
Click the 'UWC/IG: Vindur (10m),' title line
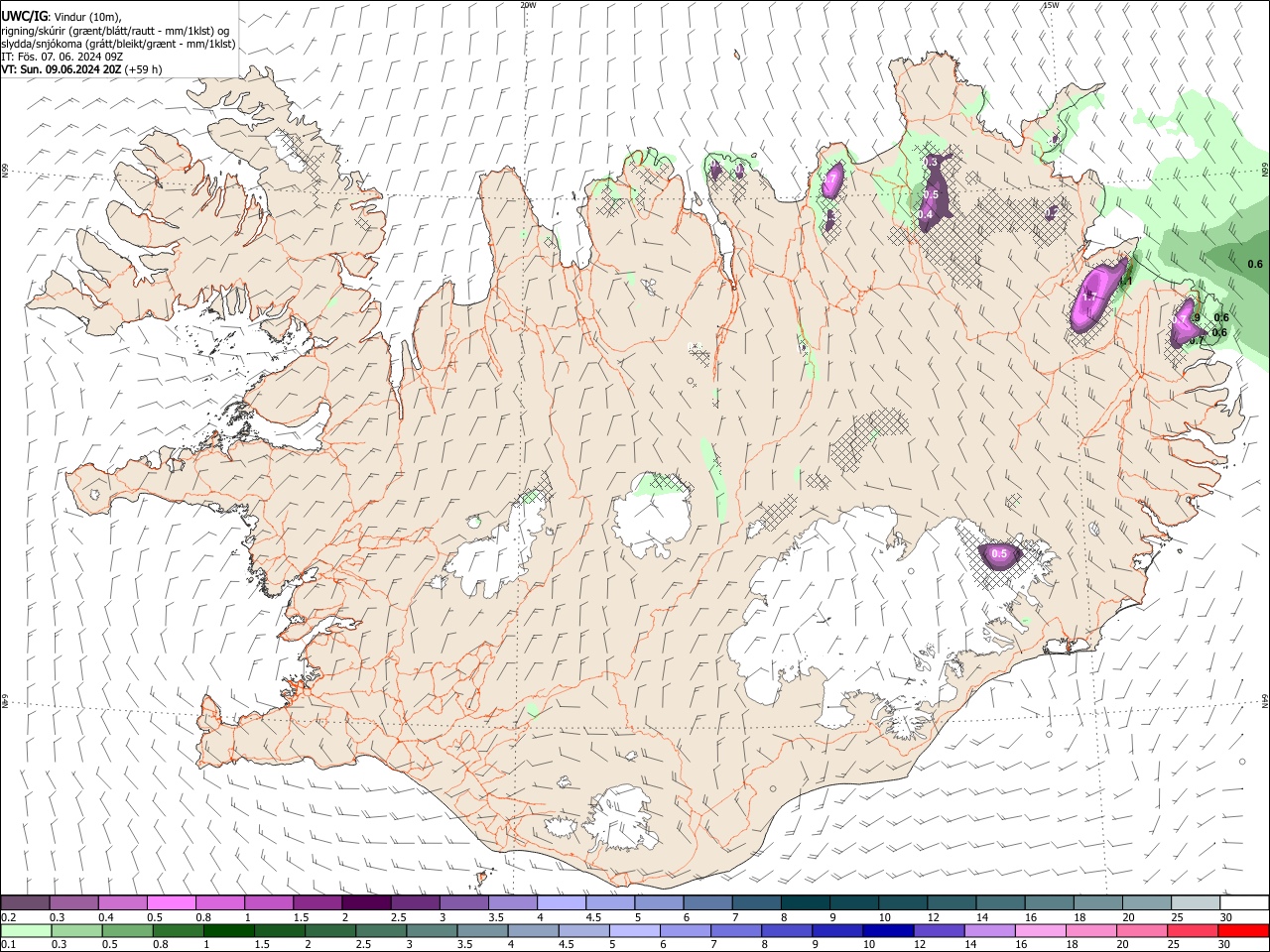pos(61,17)
